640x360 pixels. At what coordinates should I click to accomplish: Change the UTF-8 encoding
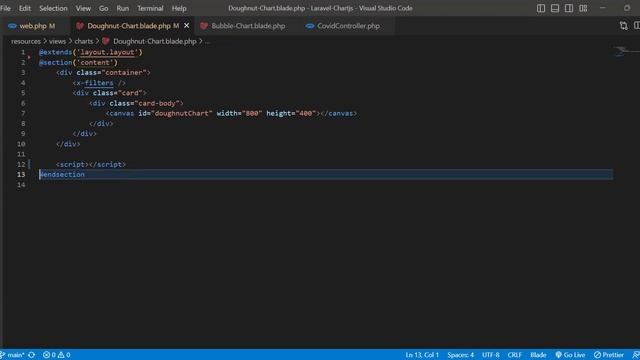pyautogui.click(x=491, y=355)
